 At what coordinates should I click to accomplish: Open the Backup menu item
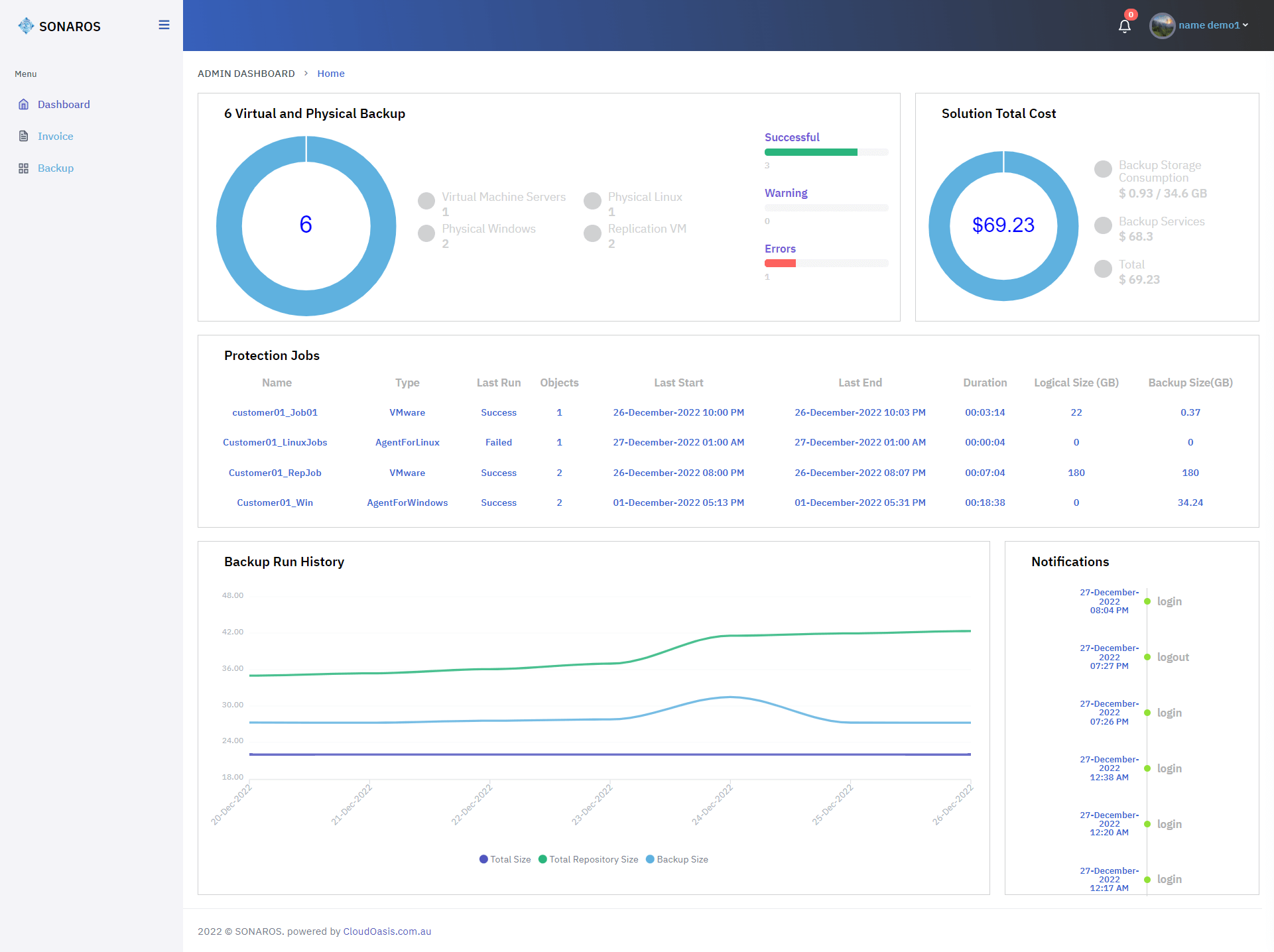pyautogui.click(x=55, y=168)
